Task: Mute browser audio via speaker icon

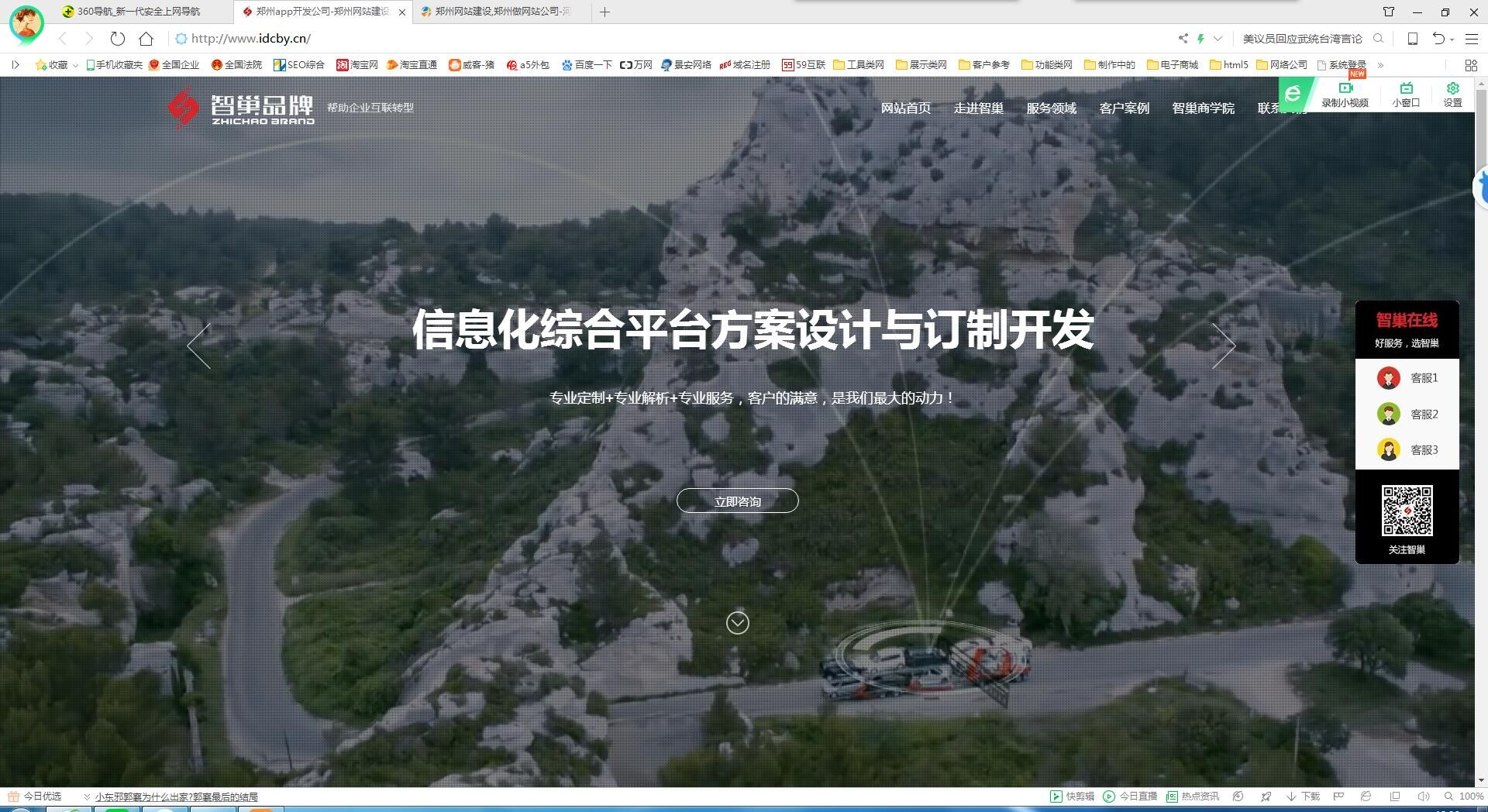Action: pyautogui.click(x=1423, y=796)
